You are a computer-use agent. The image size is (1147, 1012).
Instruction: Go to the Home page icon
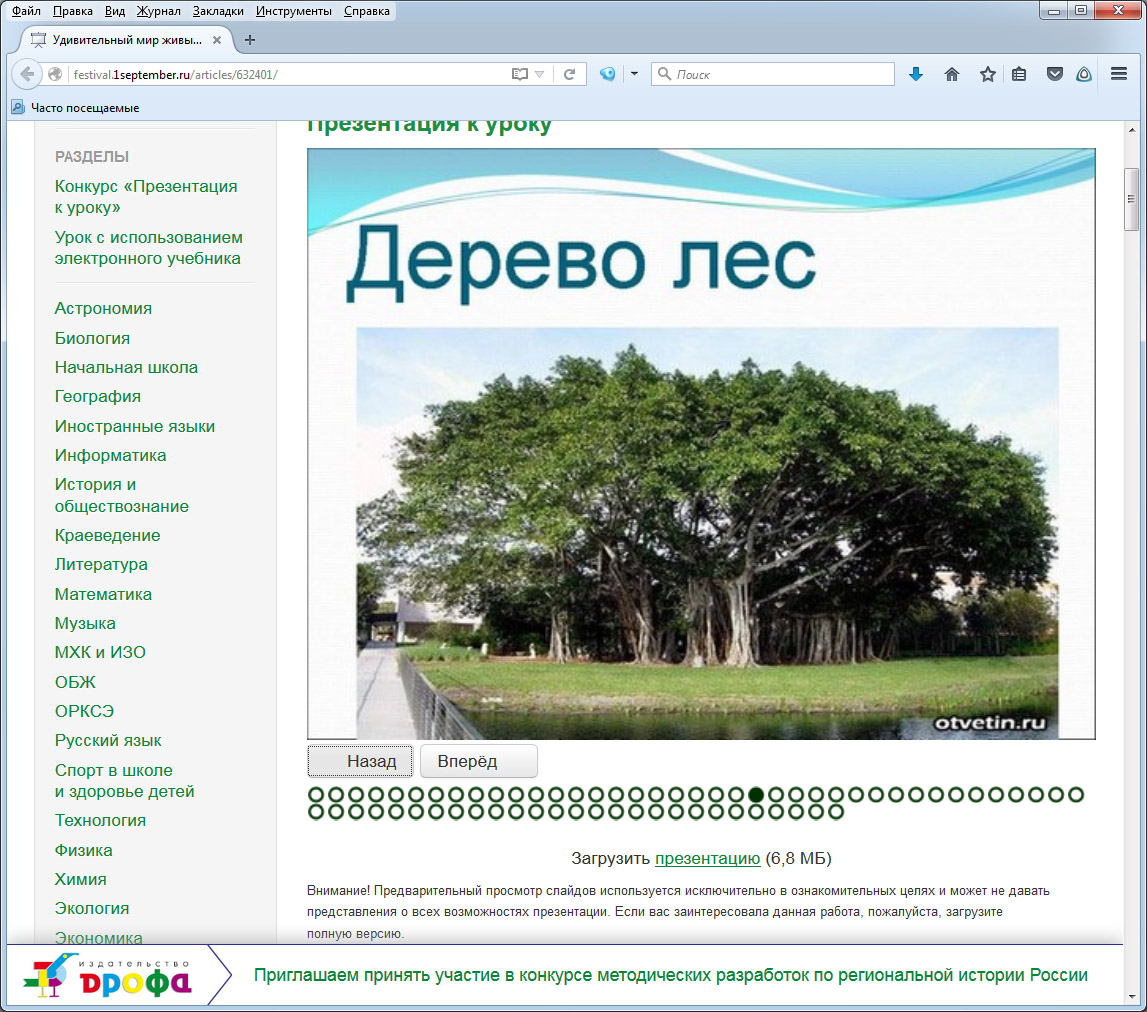(952, 75)
